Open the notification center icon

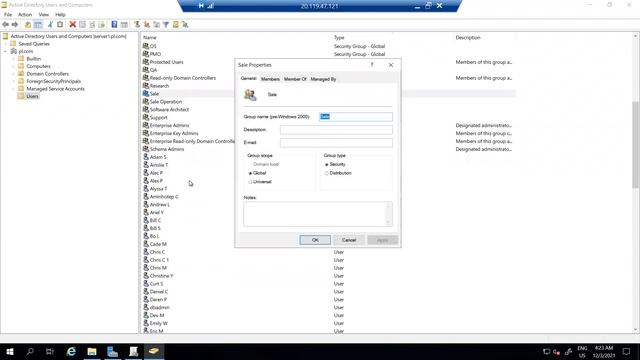pyautogui.click(x=627, y=351)
